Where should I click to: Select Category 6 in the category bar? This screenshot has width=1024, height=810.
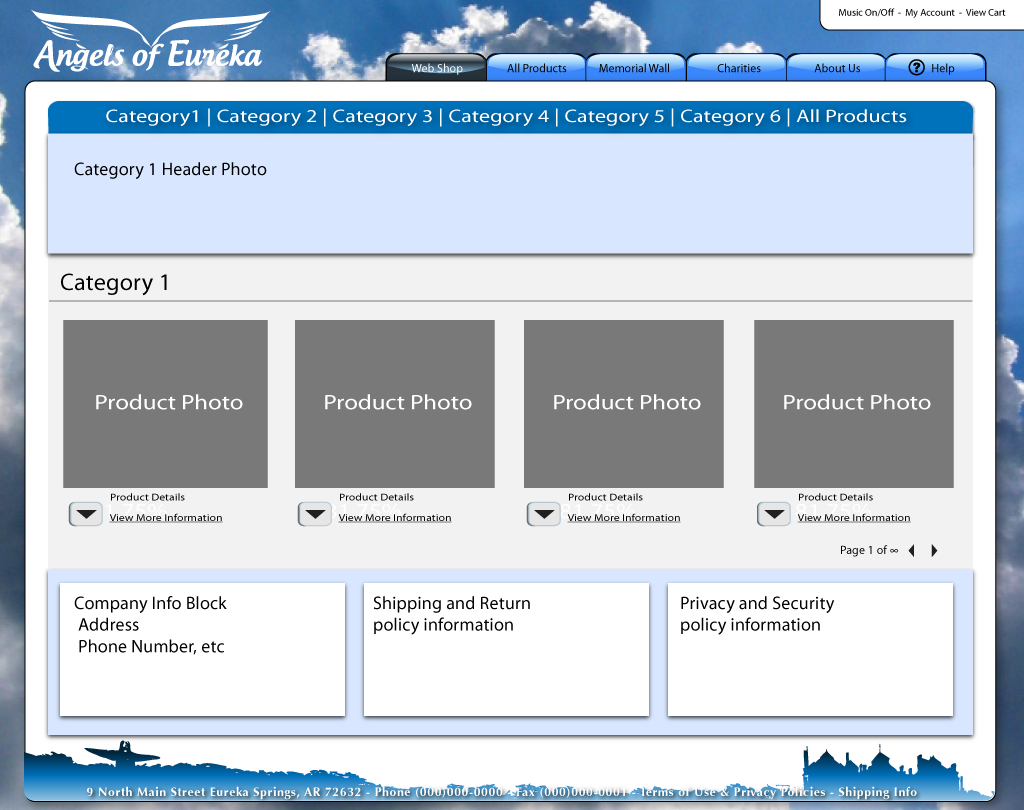tap(730, 116)
